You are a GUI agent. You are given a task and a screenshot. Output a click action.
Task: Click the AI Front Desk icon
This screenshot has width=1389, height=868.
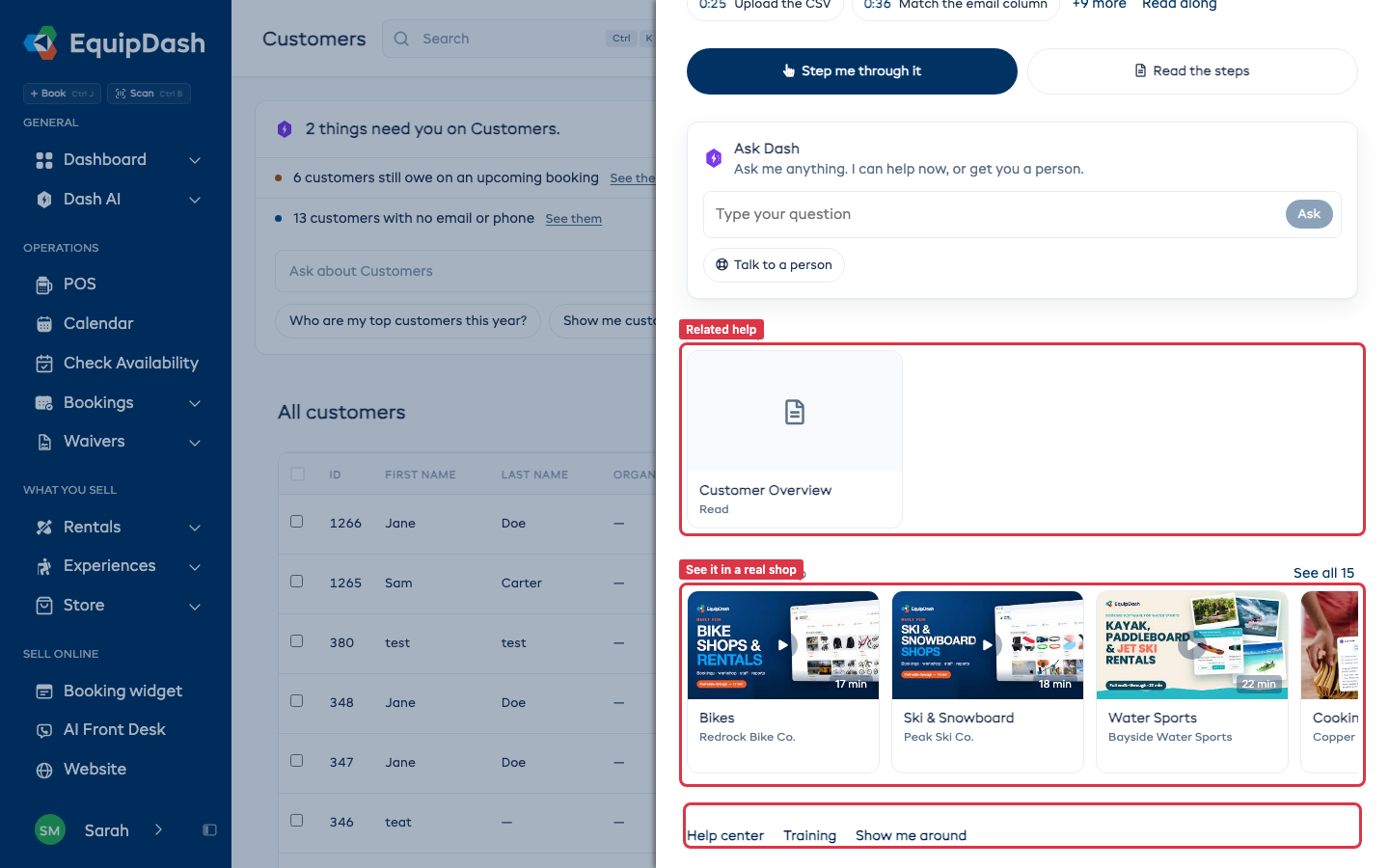pyautogui.click(x=44, y=730)
